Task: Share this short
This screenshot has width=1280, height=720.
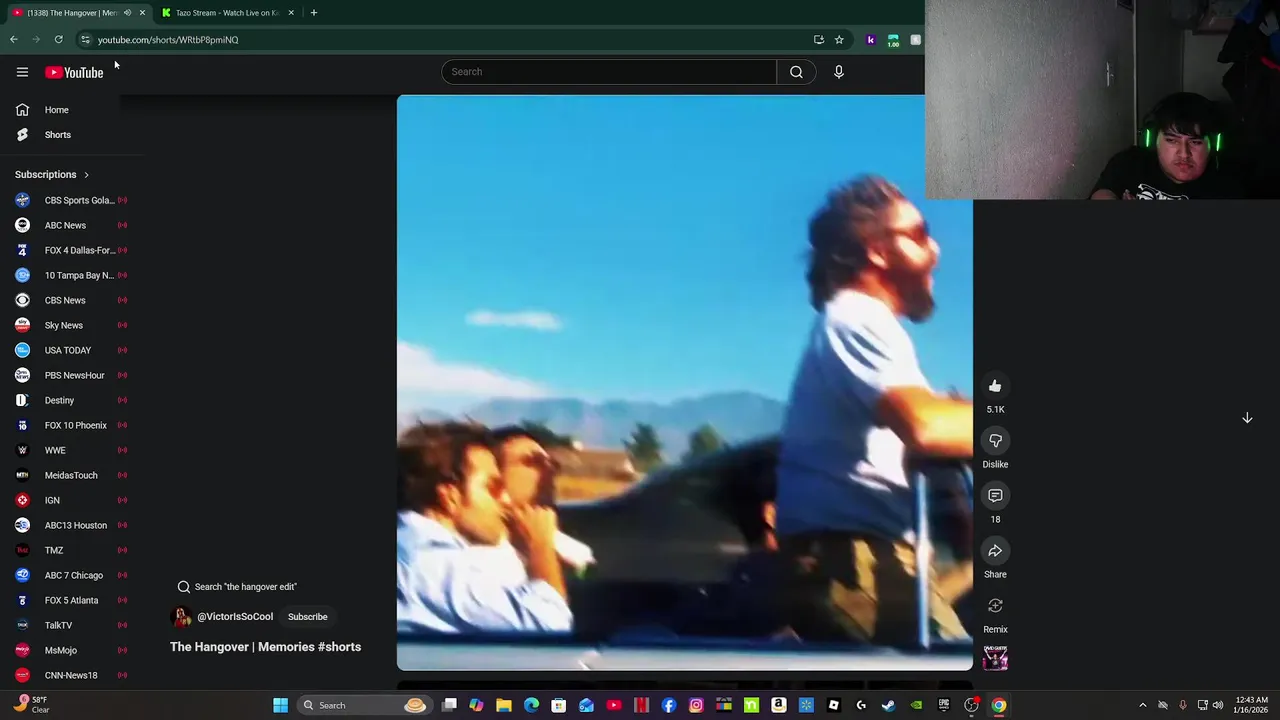Action: (995, 551)
